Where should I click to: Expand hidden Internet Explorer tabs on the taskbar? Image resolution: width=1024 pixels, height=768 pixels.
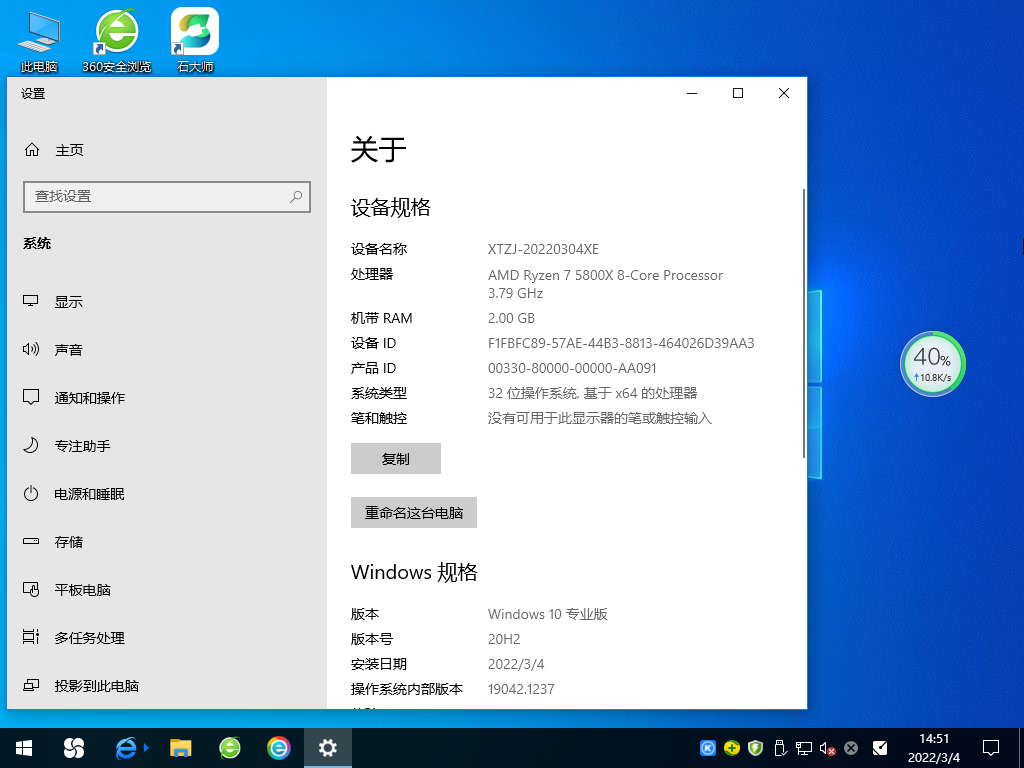(x=146, y=747)
